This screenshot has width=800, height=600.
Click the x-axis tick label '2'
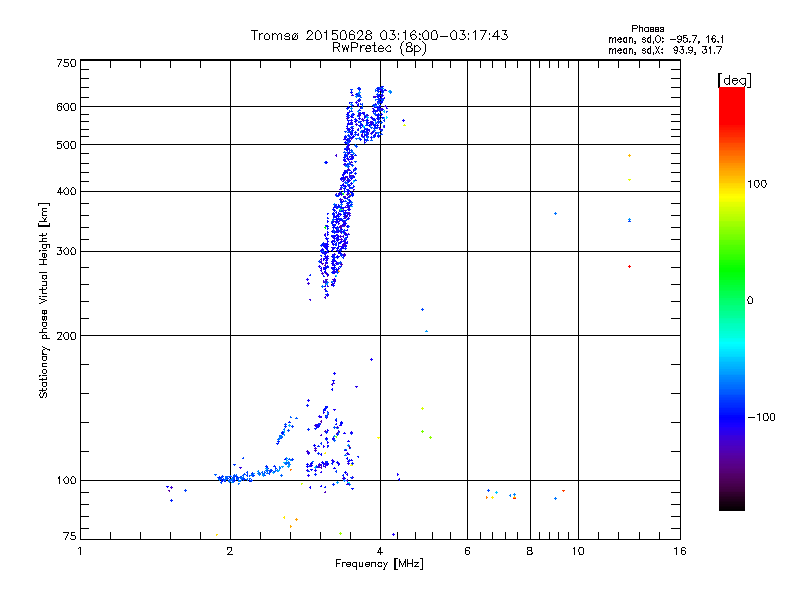(230, 551)
